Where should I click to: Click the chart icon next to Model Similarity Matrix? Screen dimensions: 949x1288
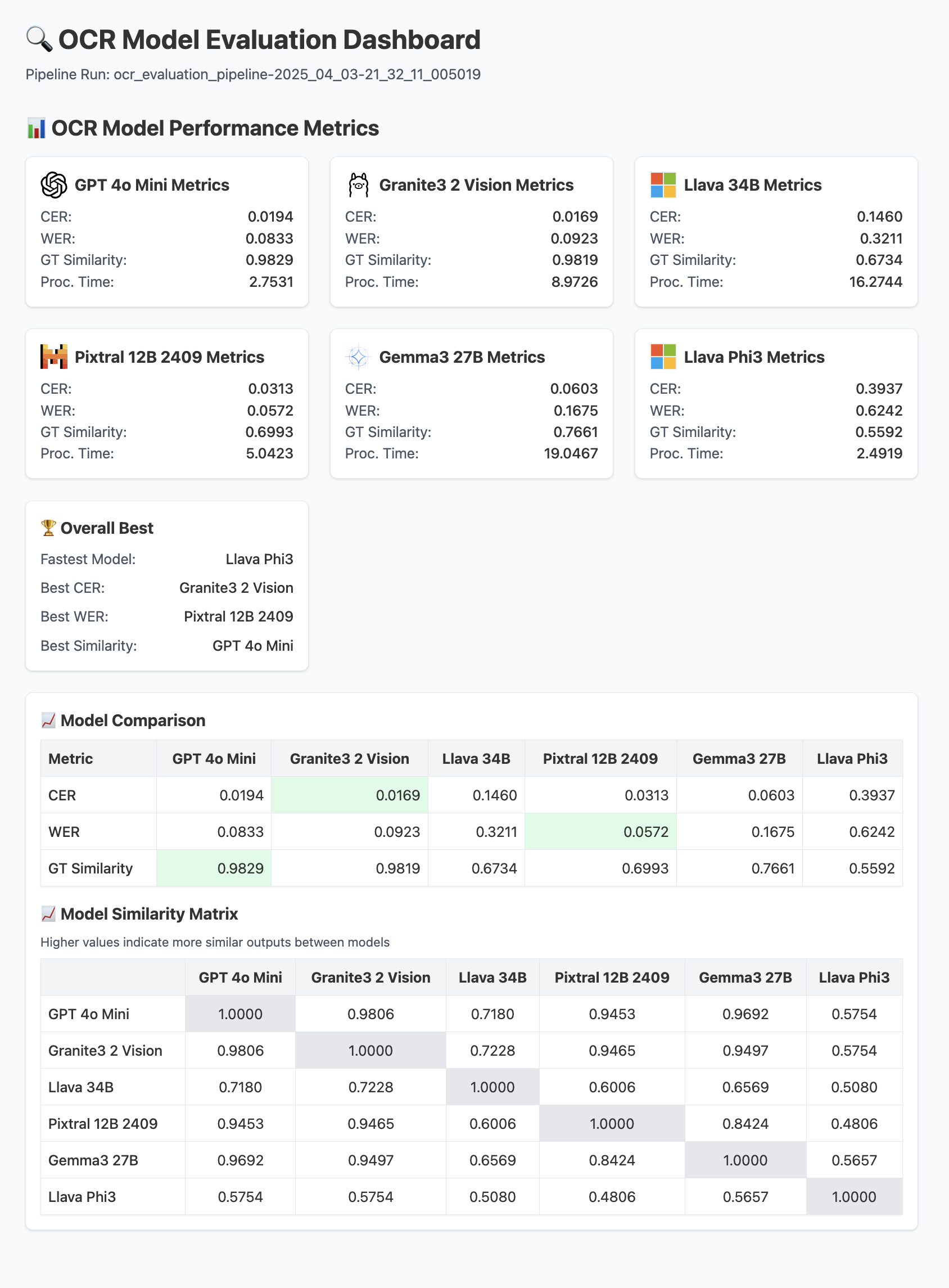pos(48,913)
